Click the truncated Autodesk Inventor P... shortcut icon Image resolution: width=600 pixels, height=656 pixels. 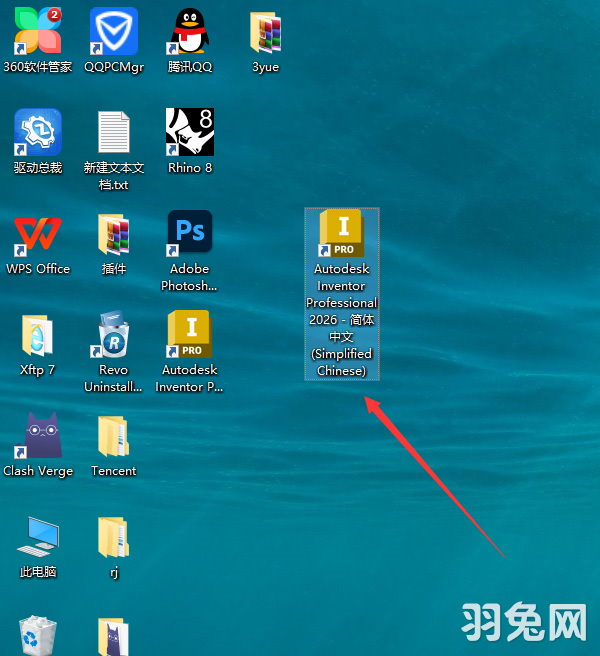pos(190,334)
